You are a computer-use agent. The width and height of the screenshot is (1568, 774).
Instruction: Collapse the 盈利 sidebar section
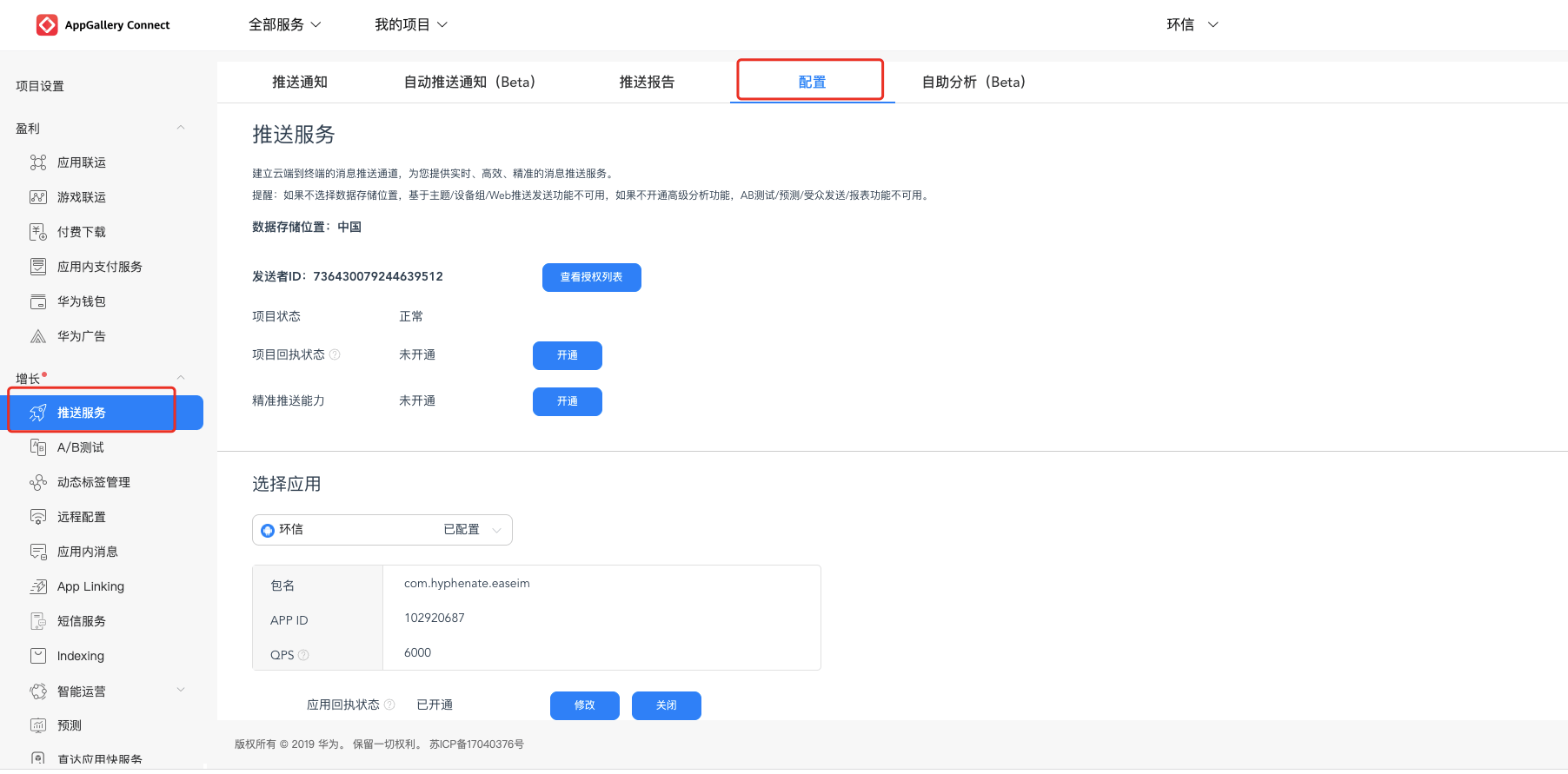(181, 128)
